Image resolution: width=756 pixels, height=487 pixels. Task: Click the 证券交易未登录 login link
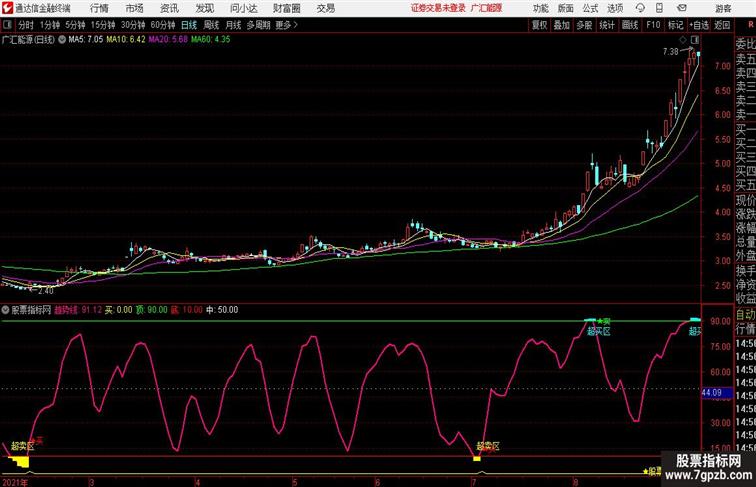coord(438,8)
